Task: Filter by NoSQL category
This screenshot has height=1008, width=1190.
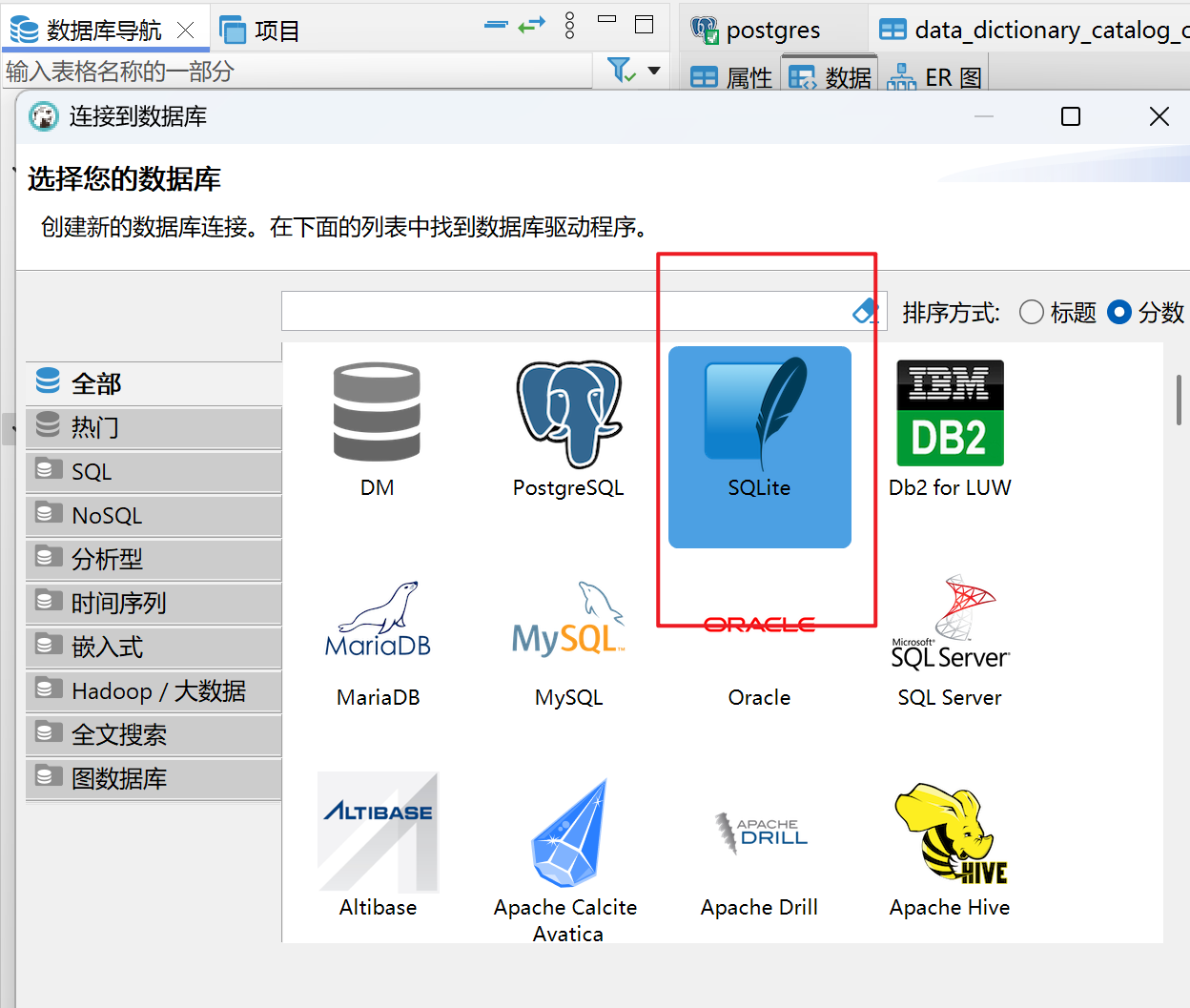Action: [x=154, y=515]
